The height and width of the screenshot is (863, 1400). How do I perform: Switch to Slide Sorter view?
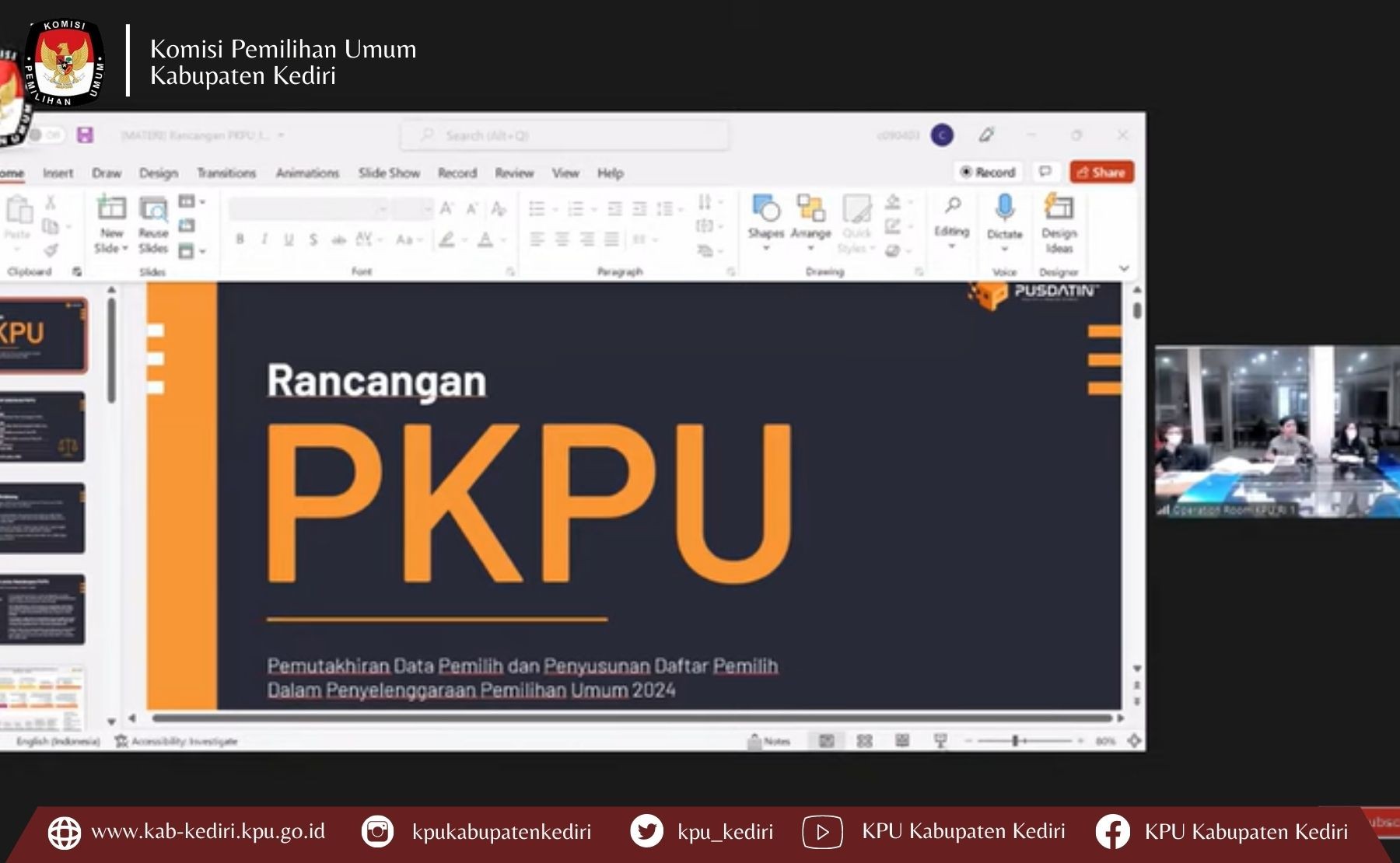pyautogui.click(x=864, y=741)
